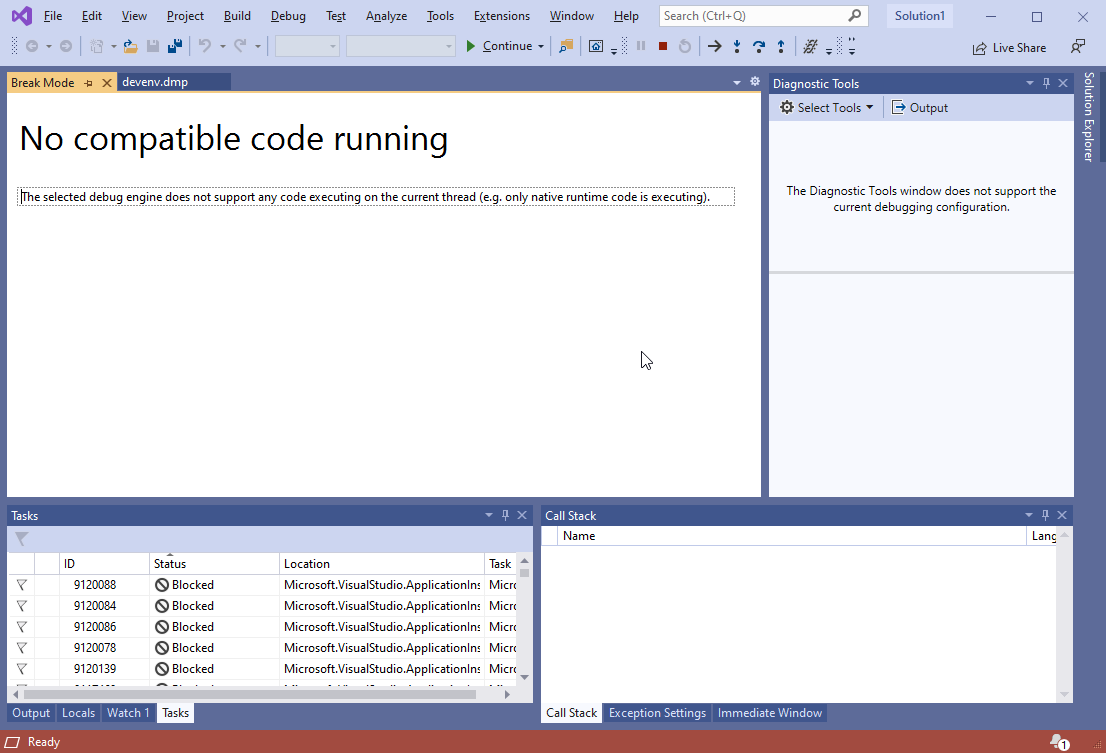Click the Search (Ctrl+Q) input box
The height and width of the screenshot is (753, 1106).
763,16
